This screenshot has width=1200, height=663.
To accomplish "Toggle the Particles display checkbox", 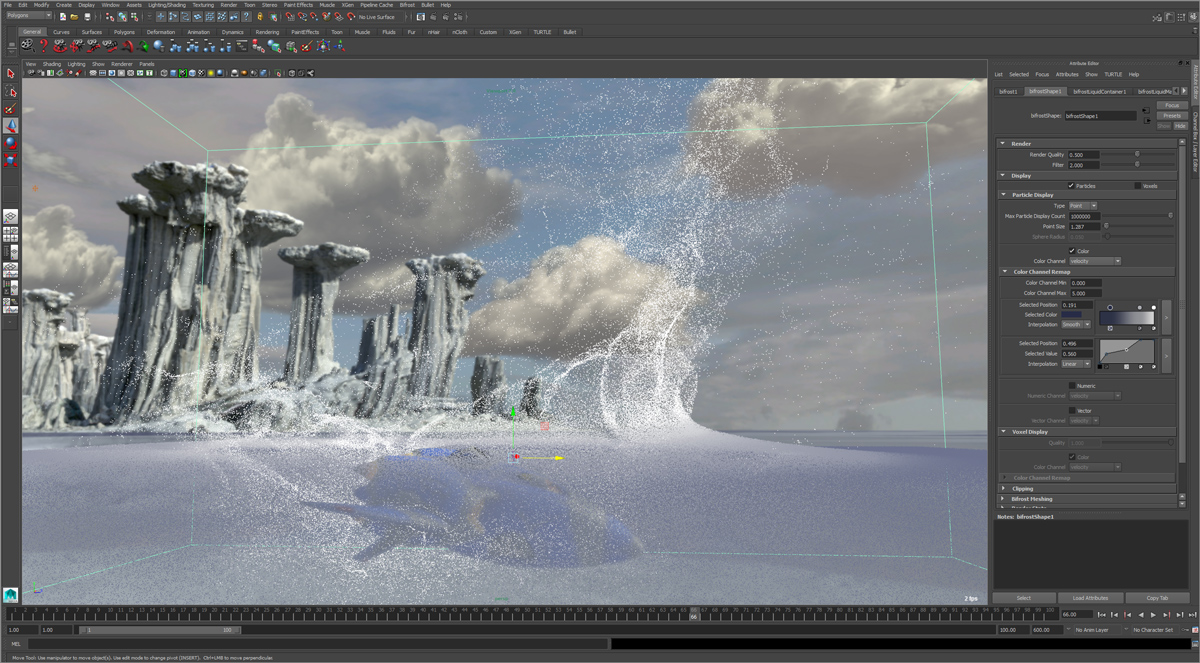I will (x=1071, y=186).
